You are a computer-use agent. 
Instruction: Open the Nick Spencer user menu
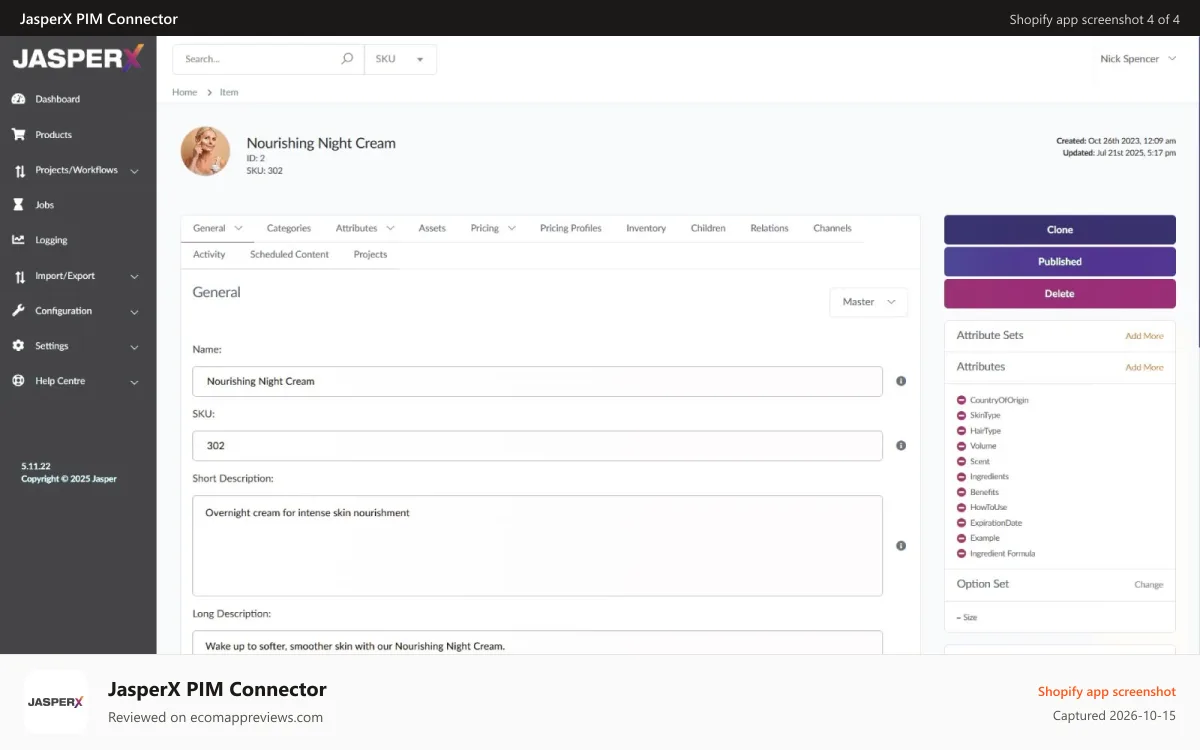1137,59
